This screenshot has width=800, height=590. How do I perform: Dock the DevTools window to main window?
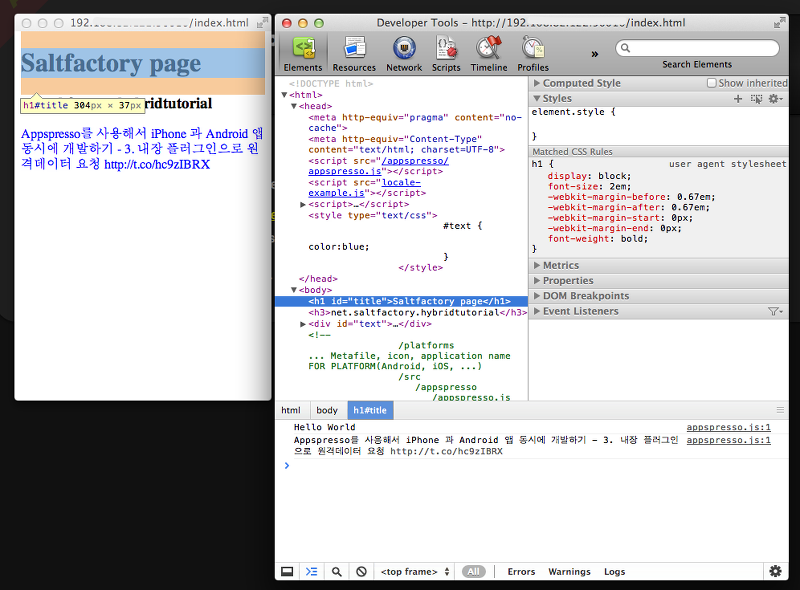coord(287,572)
